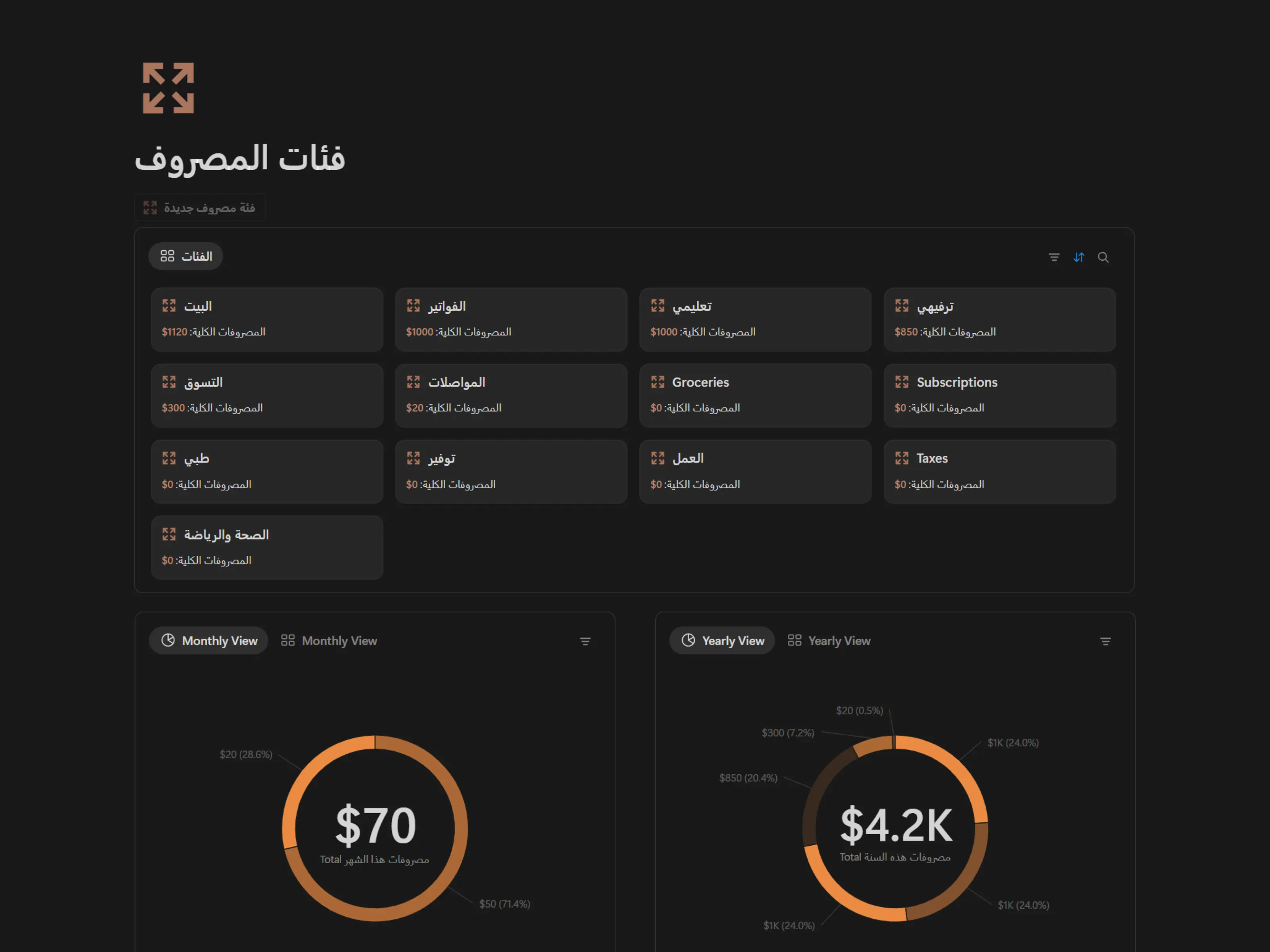Switch to the Monthly View gallery tab
The width and height of the screenshot is (1270, 952).
(329, 640)
